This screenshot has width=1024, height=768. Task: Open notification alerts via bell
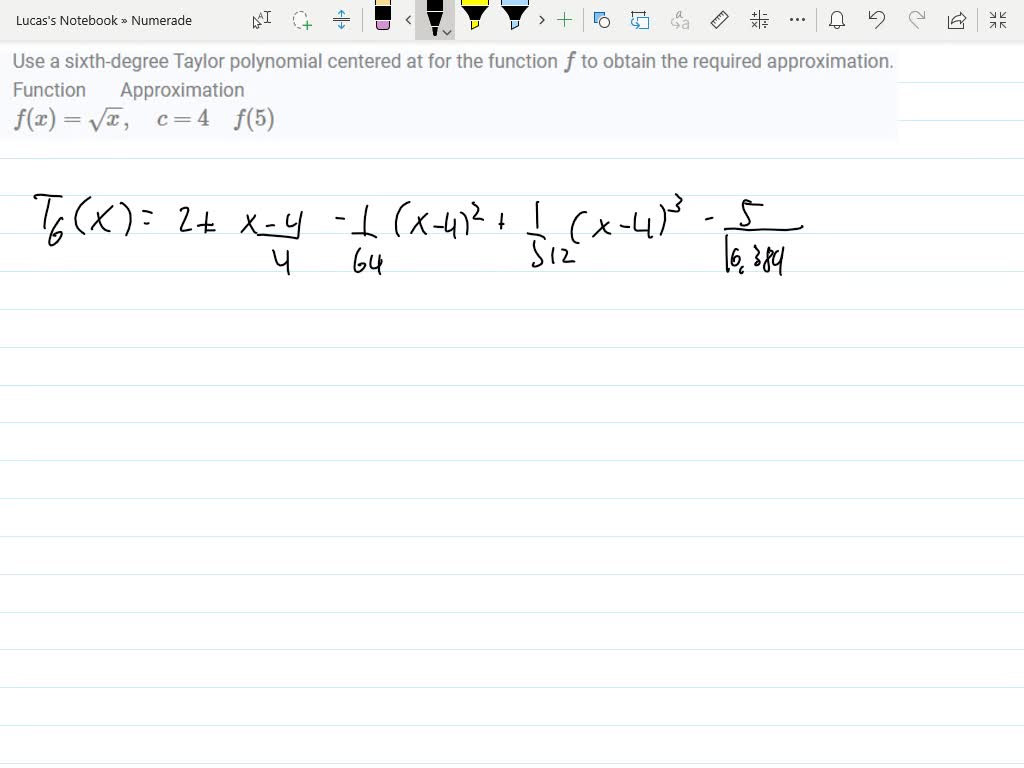(x=837, y=20)
